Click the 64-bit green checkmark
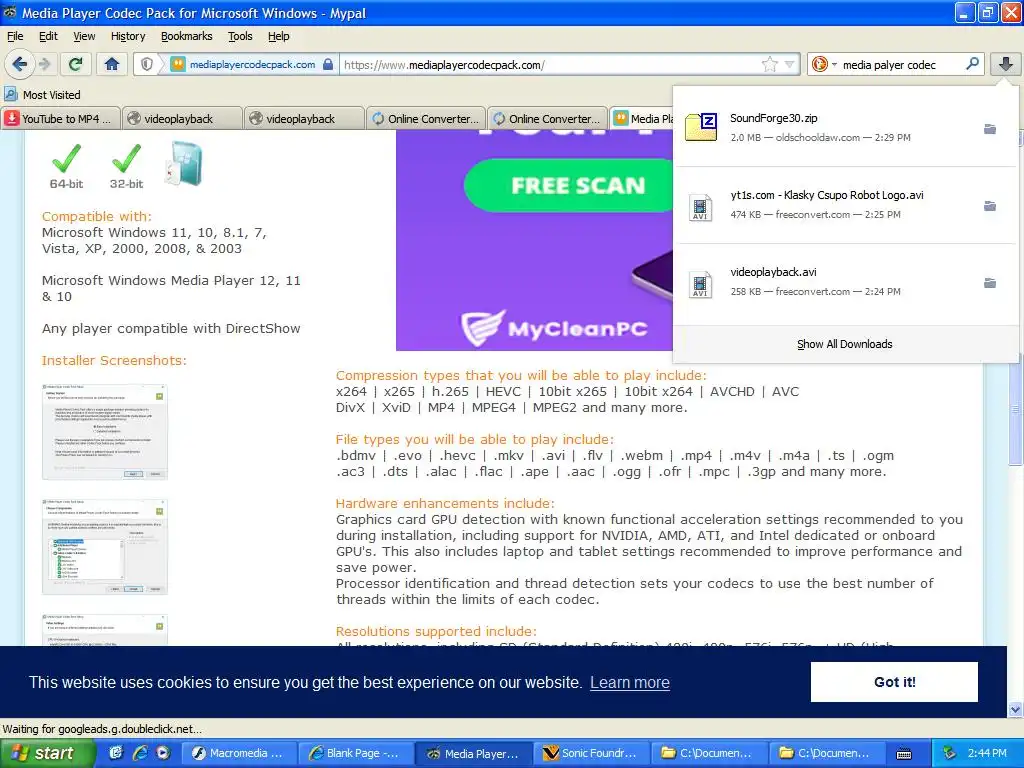The height and width of the screenshot is (768, 1024). click(66, 159)
